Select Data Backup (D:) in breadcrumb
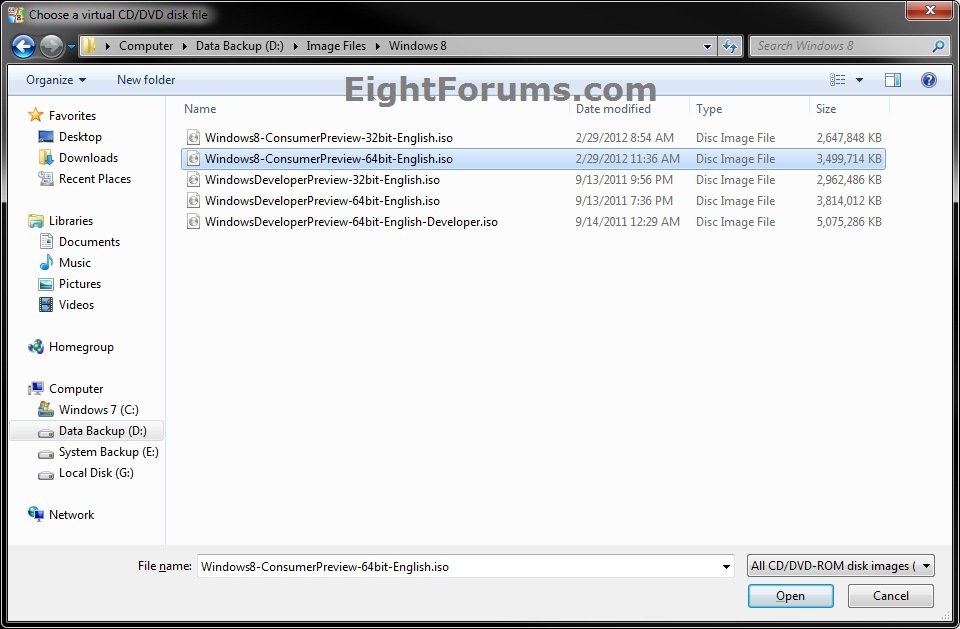The height and width of the screenshot is (629, 960). (239, 46)
